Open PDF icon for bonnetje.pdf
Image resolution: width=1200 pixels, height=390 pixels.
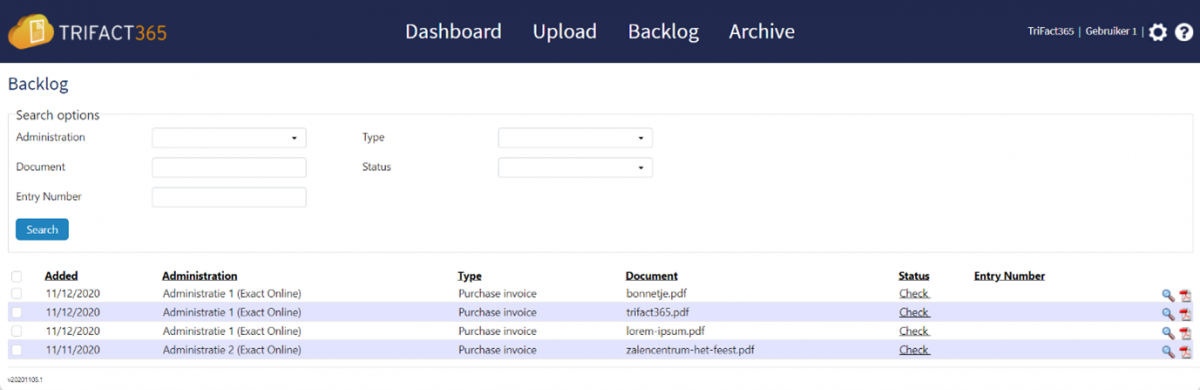1185,295
